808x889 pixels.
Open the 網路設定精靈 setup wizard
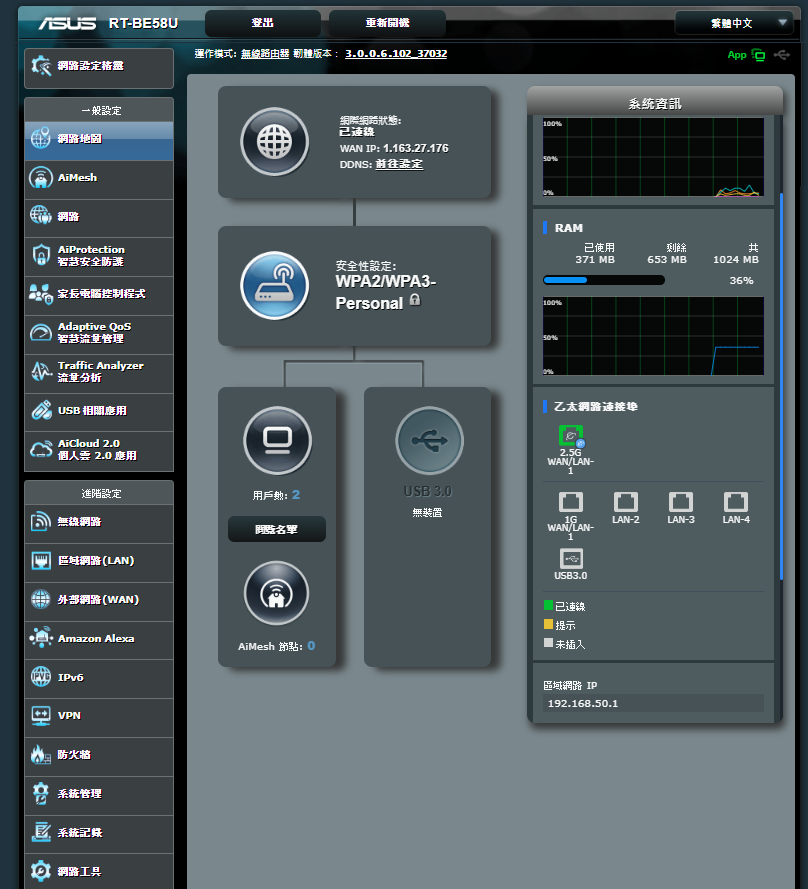tap(99, 67)
